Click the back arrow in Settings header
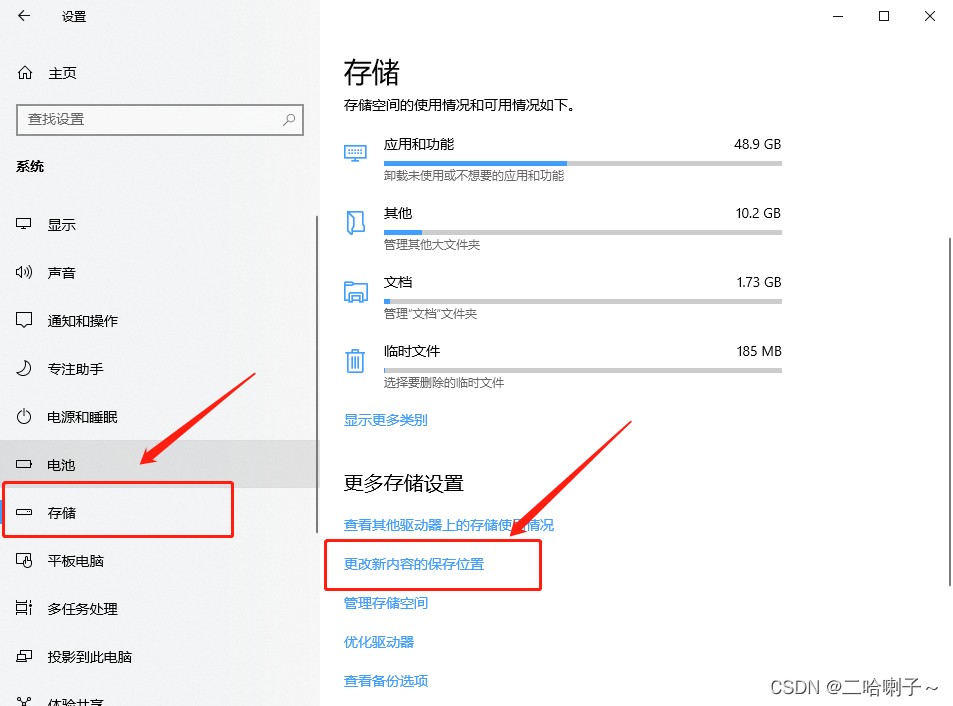The height and width of the screenshot is (706, 953). 24,16
